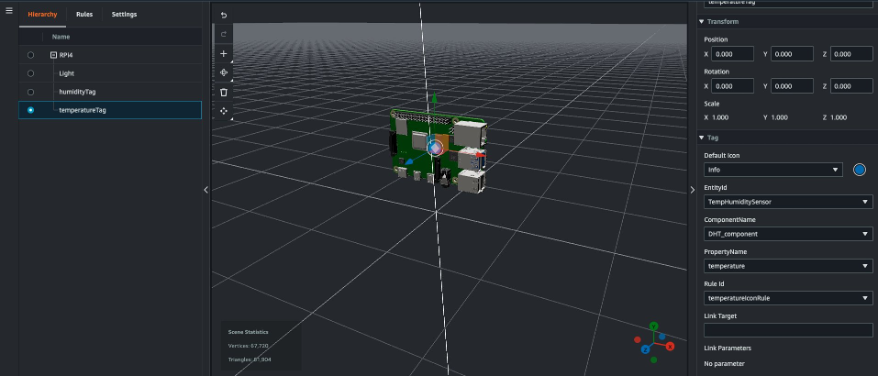This screenshot has width=879, height=377.
Task: Switch to the Rules tab
Action: 85,15
